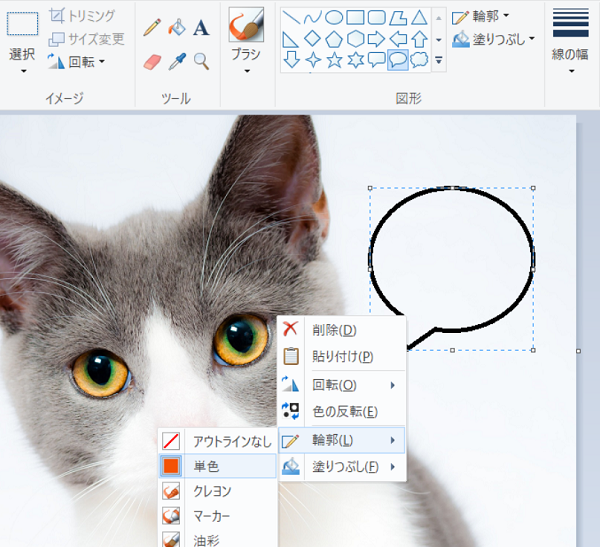This screenshot has width=600, height=547.
Task: Open 輪郭(L) submenu in the context menu
Action: (x=342, y=440)
